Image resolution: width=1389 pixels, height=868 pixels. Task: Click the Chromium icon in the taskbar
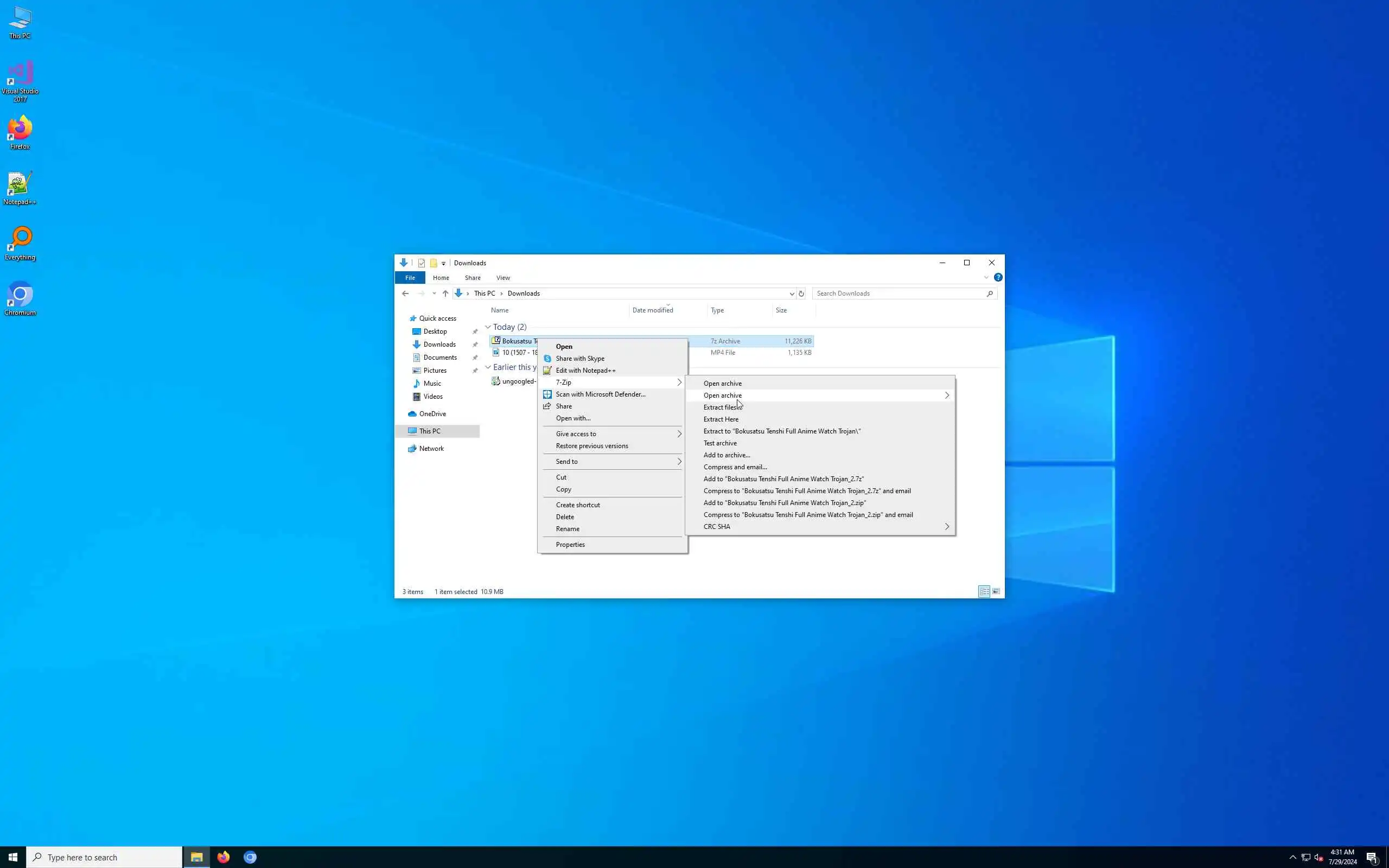250,857
